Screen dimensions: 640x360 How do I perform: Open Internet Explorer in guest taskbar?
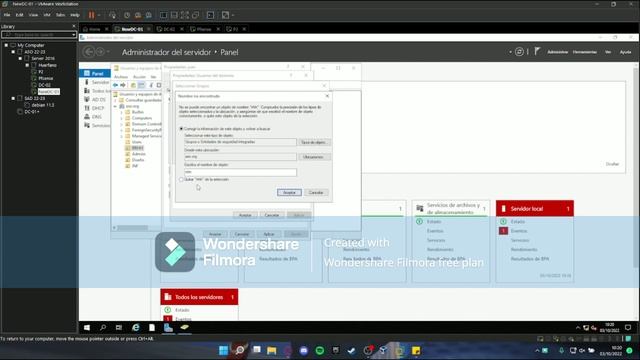(136, 327)
